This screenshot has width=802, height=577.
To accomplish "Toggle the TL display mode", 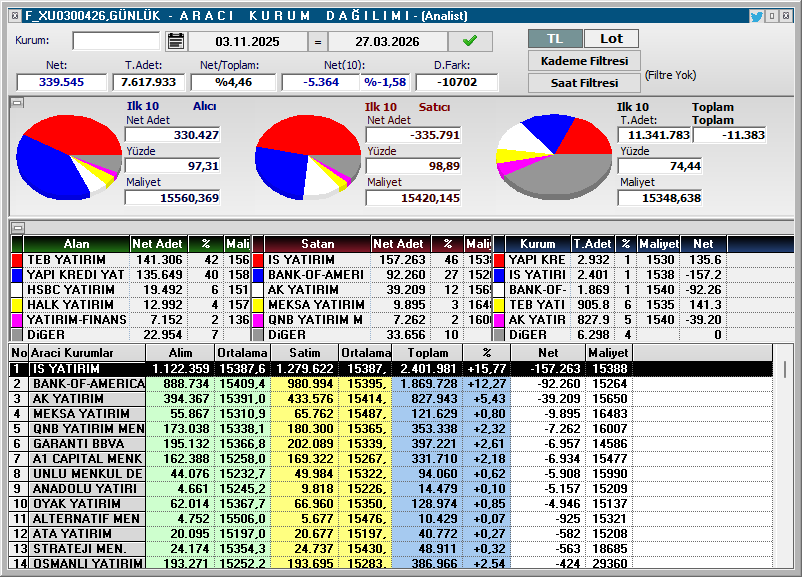I will tap(555, 38).
